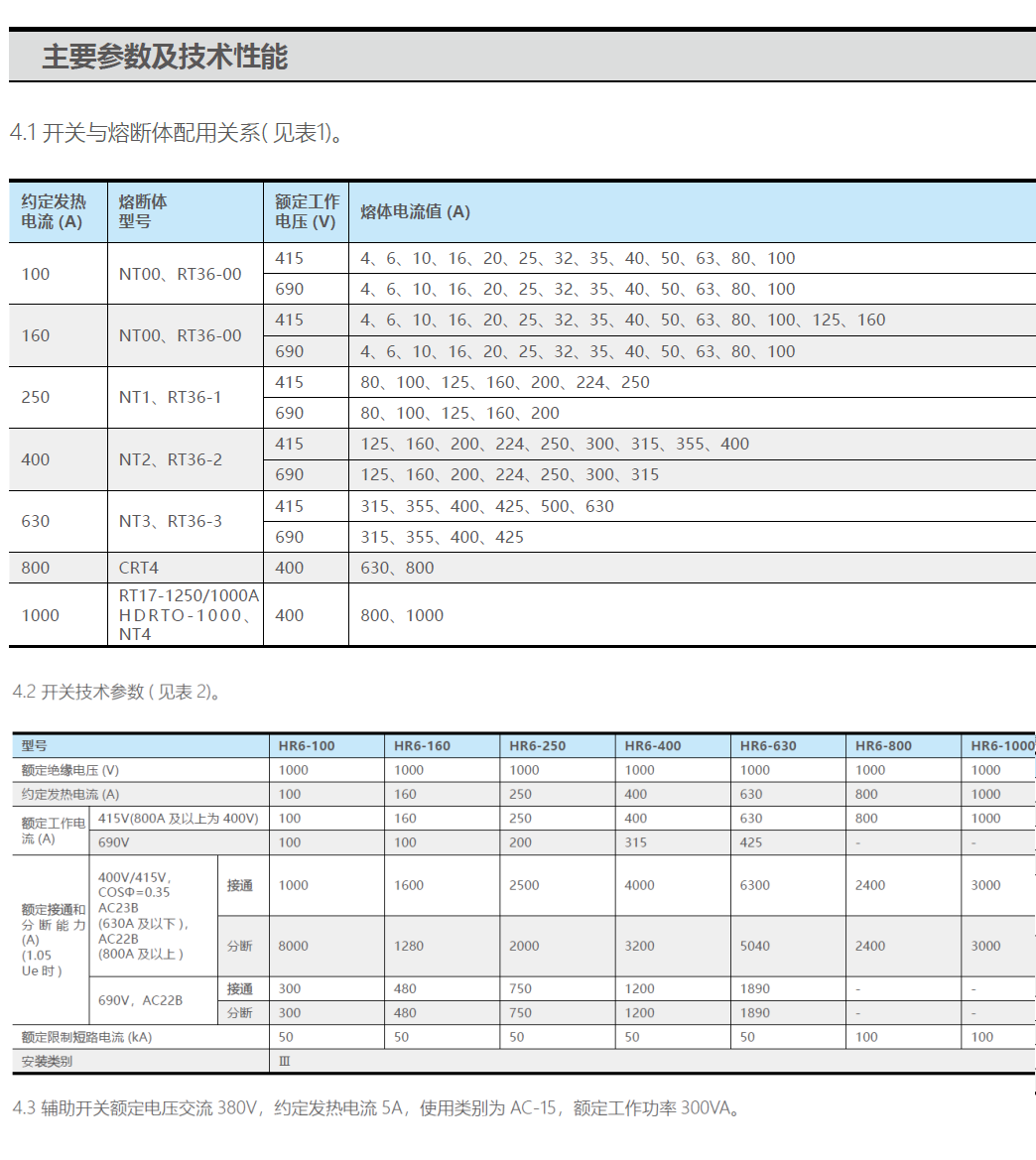The image size is (1036, 1160).
Task: Click the 415V(800A 及以上为 400V) label
Action: 179,819
